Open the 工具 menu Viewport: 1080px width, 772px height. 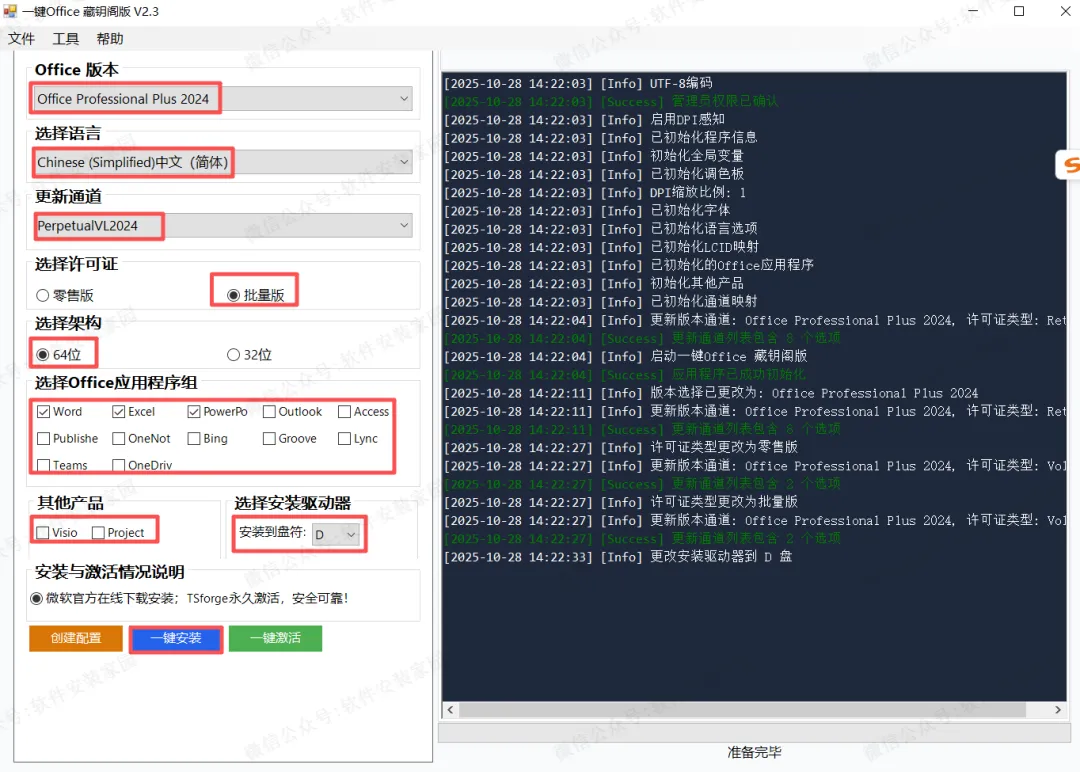coord(65,39)
